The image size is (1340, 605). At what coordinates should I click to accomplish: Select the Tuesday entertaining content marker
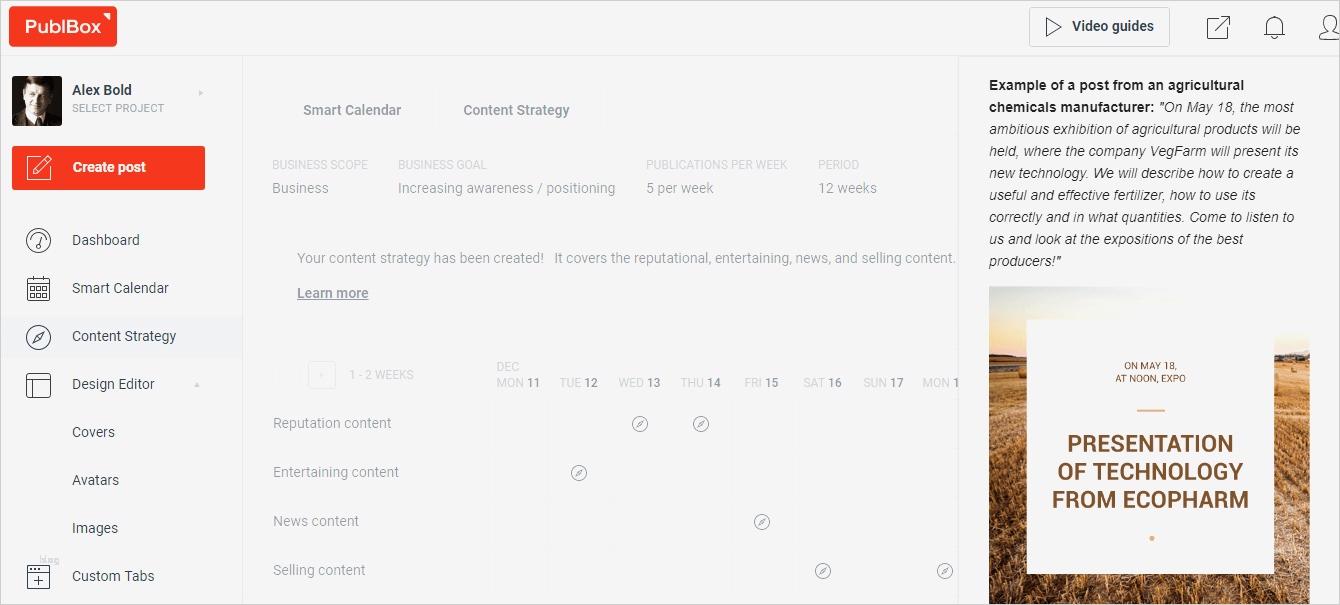click(578, 473)
